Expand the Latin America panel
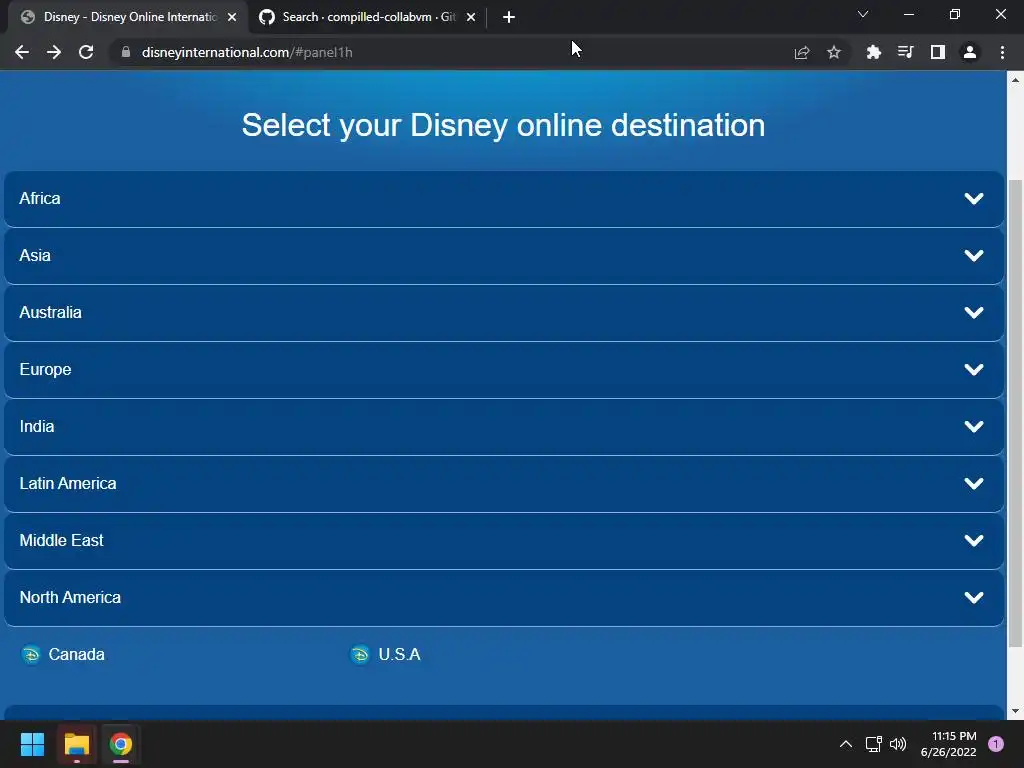This screenshot has height=768, width=1024. click(504, 483)
